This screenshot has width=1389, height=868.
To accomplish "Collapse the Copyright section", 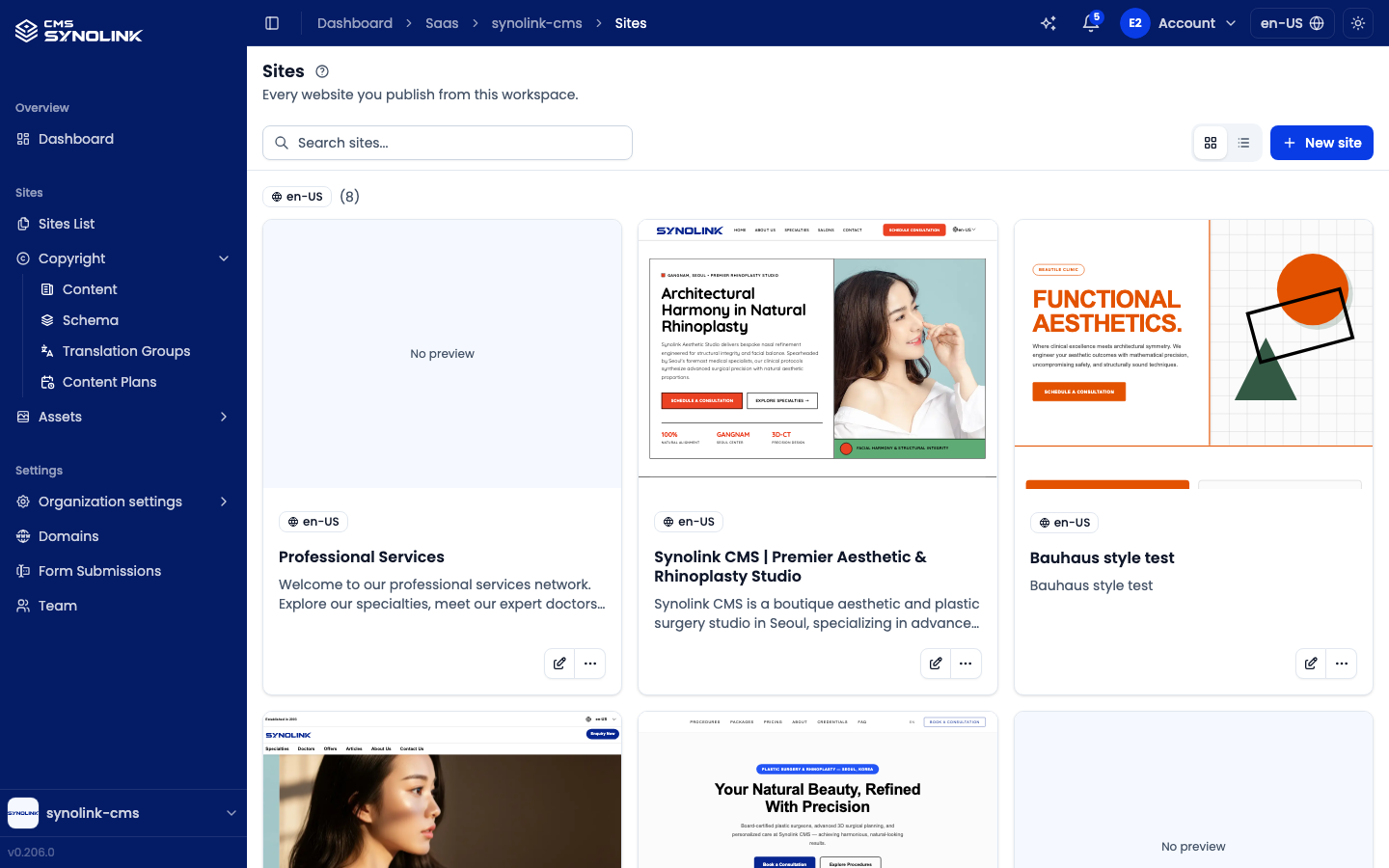I will click(123, 258).
